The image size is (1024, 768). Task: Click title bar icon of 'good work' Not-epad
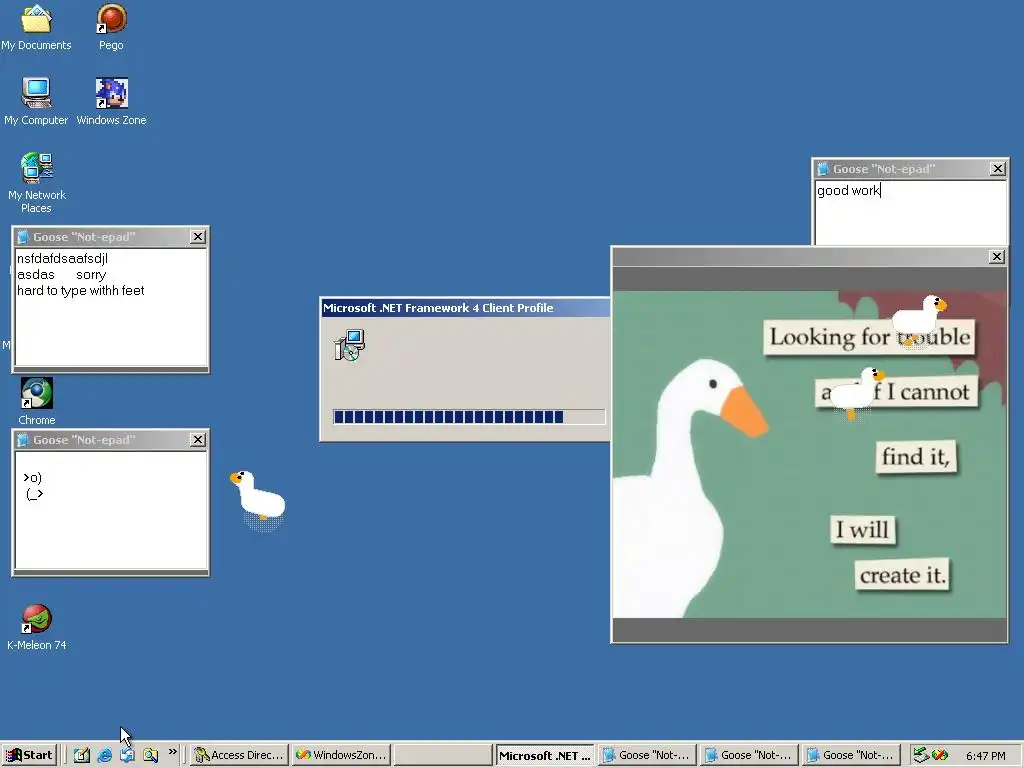tap(823, 168)
